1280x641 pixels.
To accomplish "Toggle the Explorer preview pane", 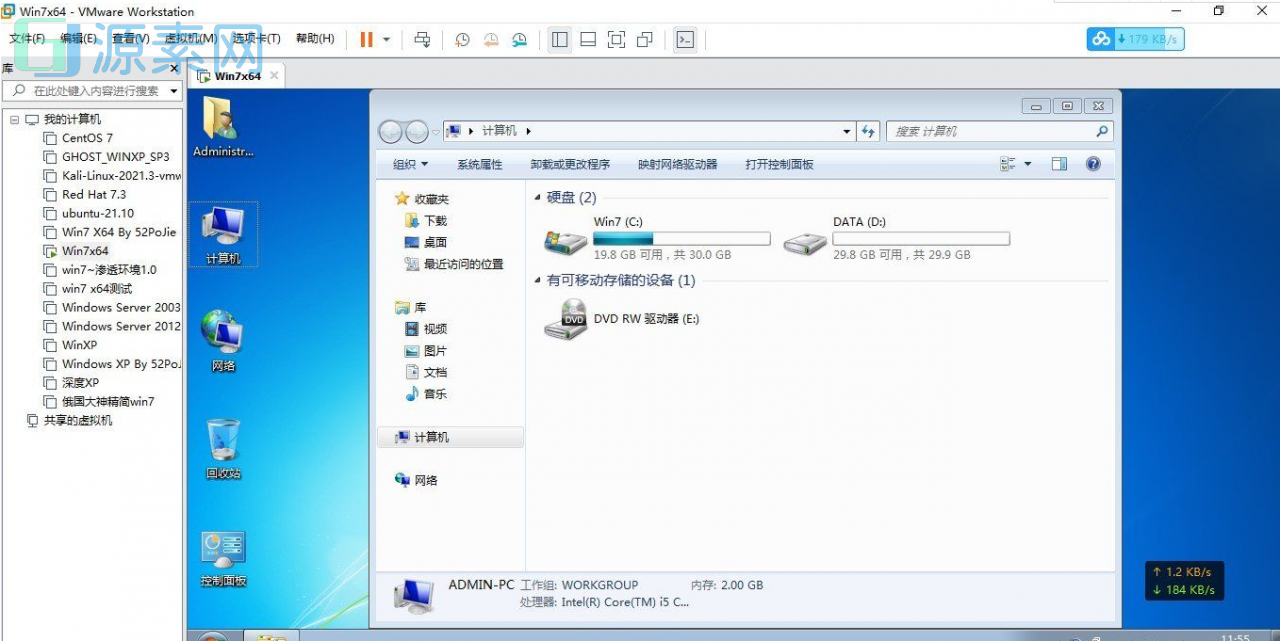I will [x=1059, y=163].
